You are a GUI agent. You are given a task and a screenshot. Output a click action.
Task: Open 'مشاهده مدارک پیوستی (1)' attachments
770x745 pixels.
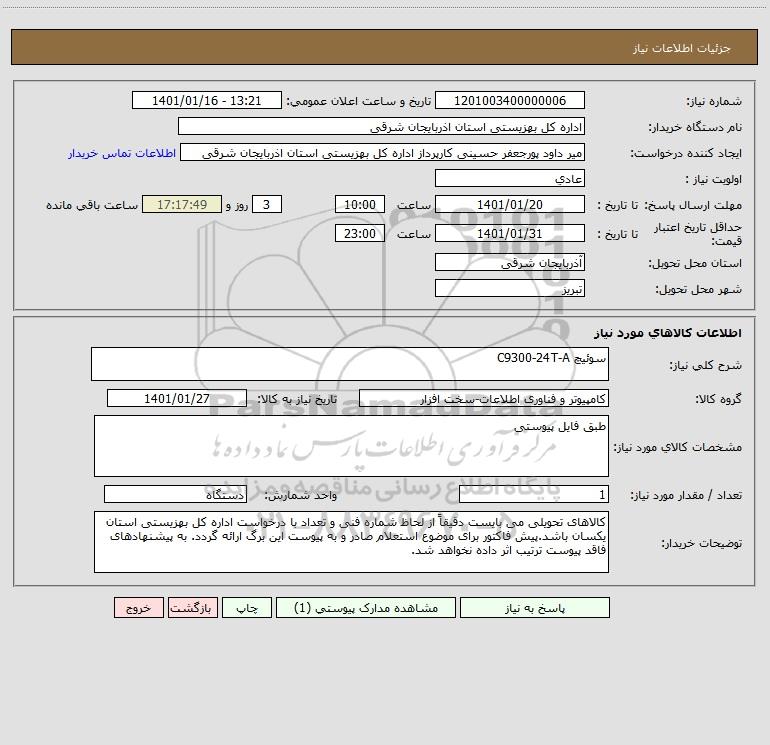[x=366, y=608]
